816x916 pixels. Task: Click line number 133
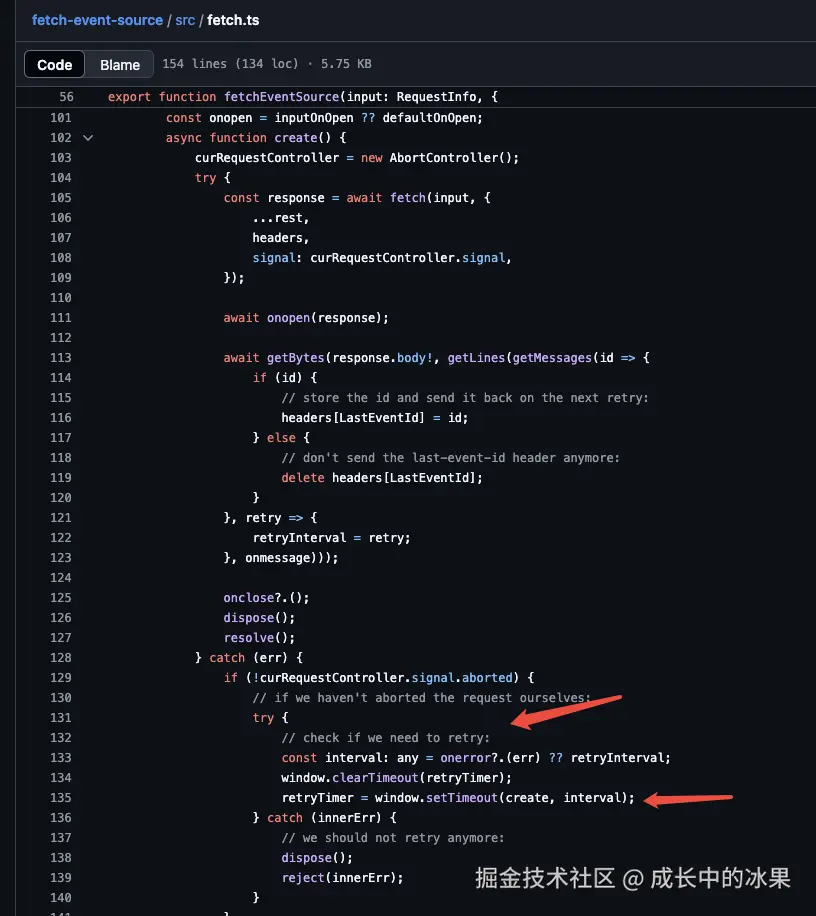coord(61,758)
